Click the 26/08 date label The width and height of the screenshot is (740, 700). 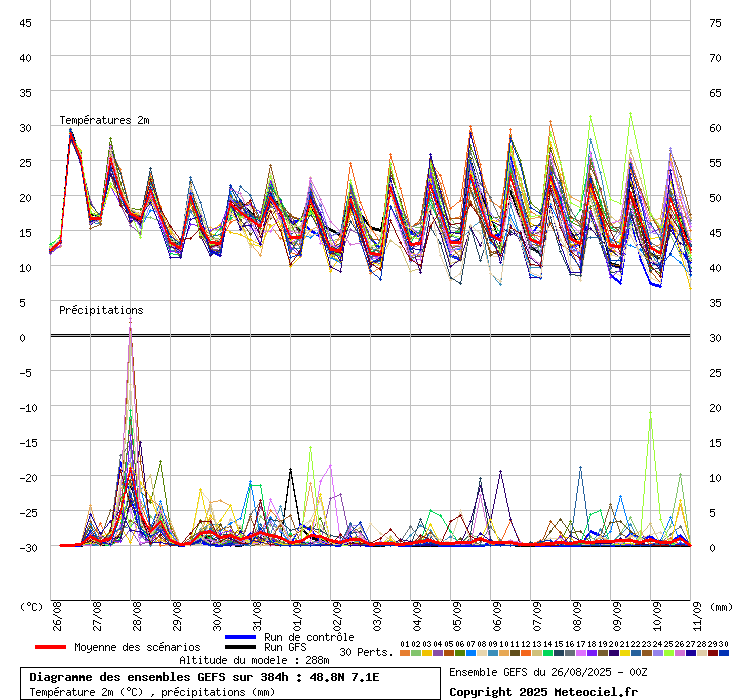coord(57,616)
